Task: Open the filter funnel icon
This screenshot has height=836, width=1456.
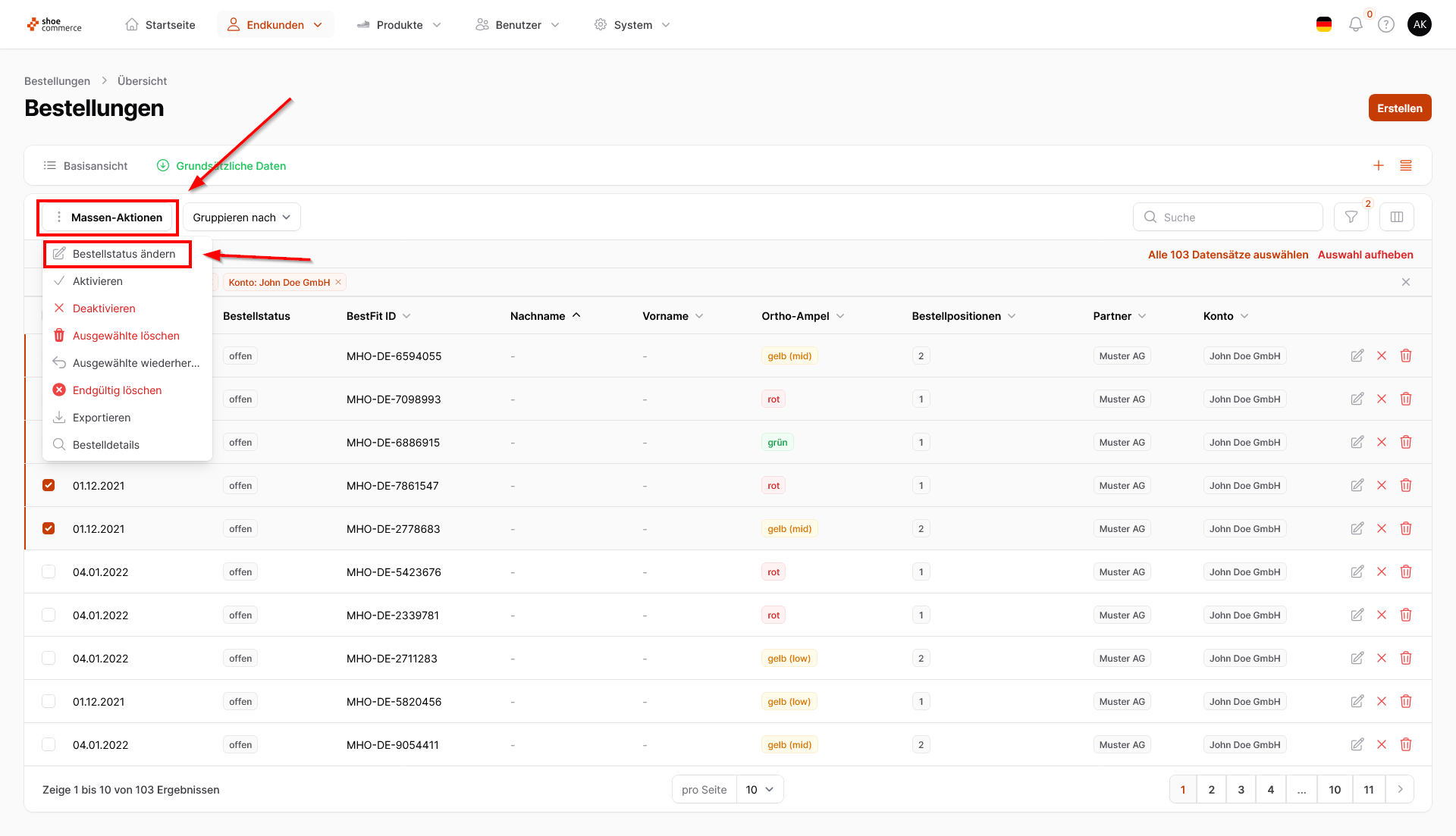Action: click(x=1351, y=218)
